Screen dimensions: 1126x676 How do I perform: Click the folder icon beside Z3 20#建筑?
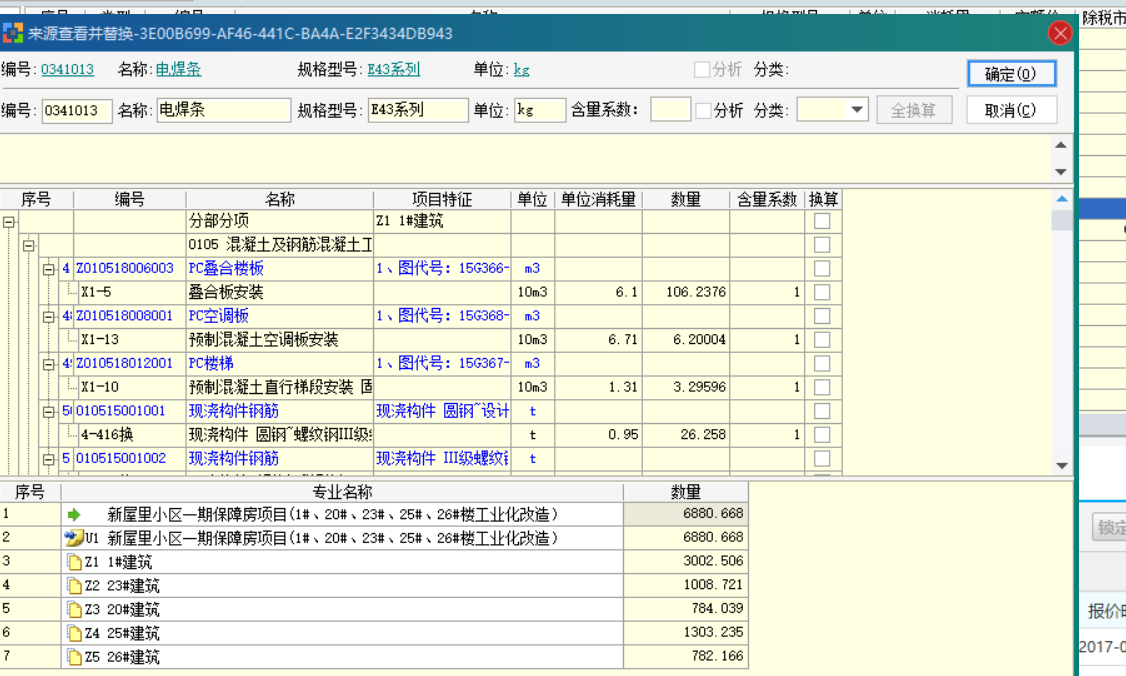[x=74, y=609]
